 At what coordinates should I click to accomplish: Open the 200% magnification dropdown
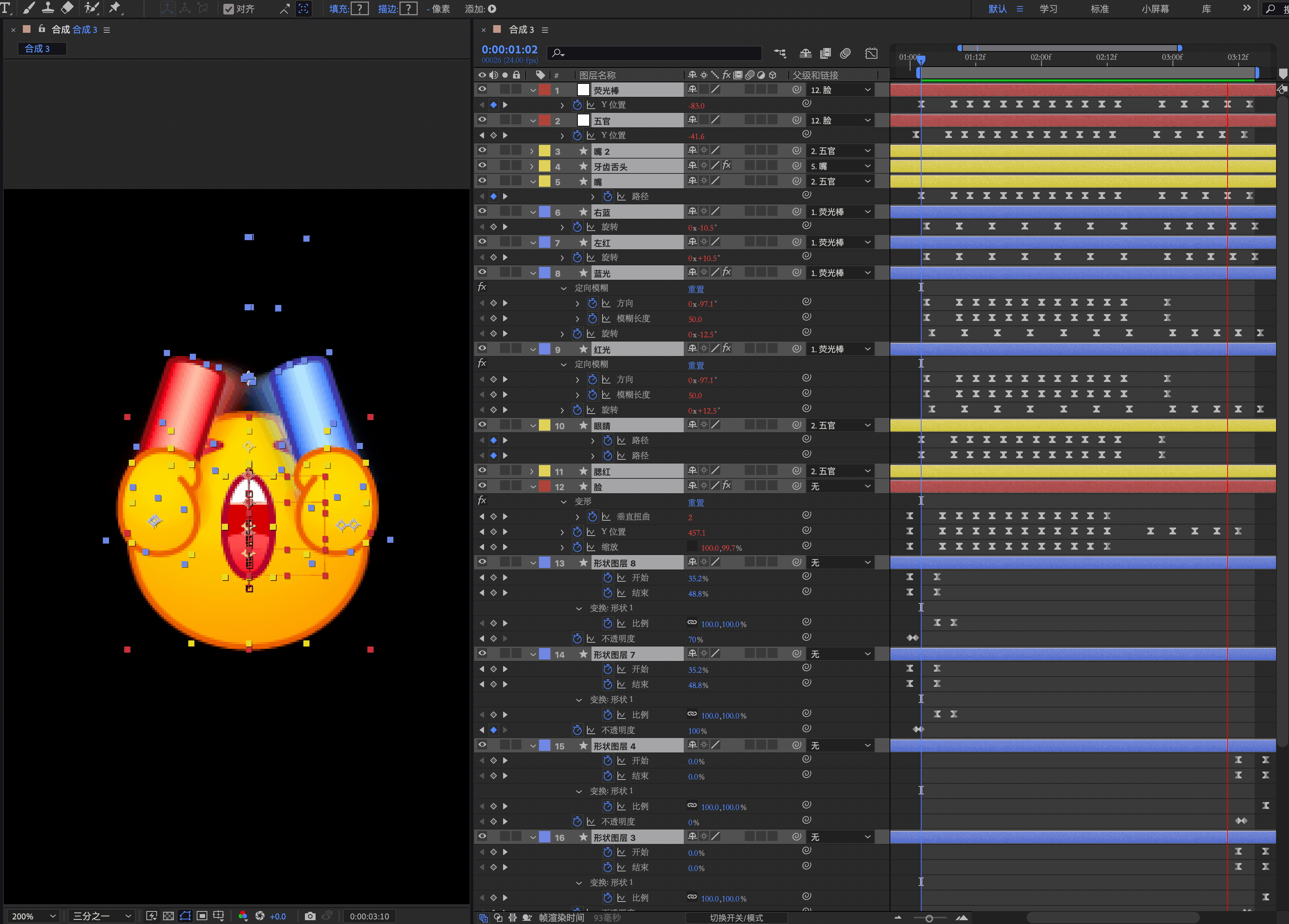click(x=34, y=916)
